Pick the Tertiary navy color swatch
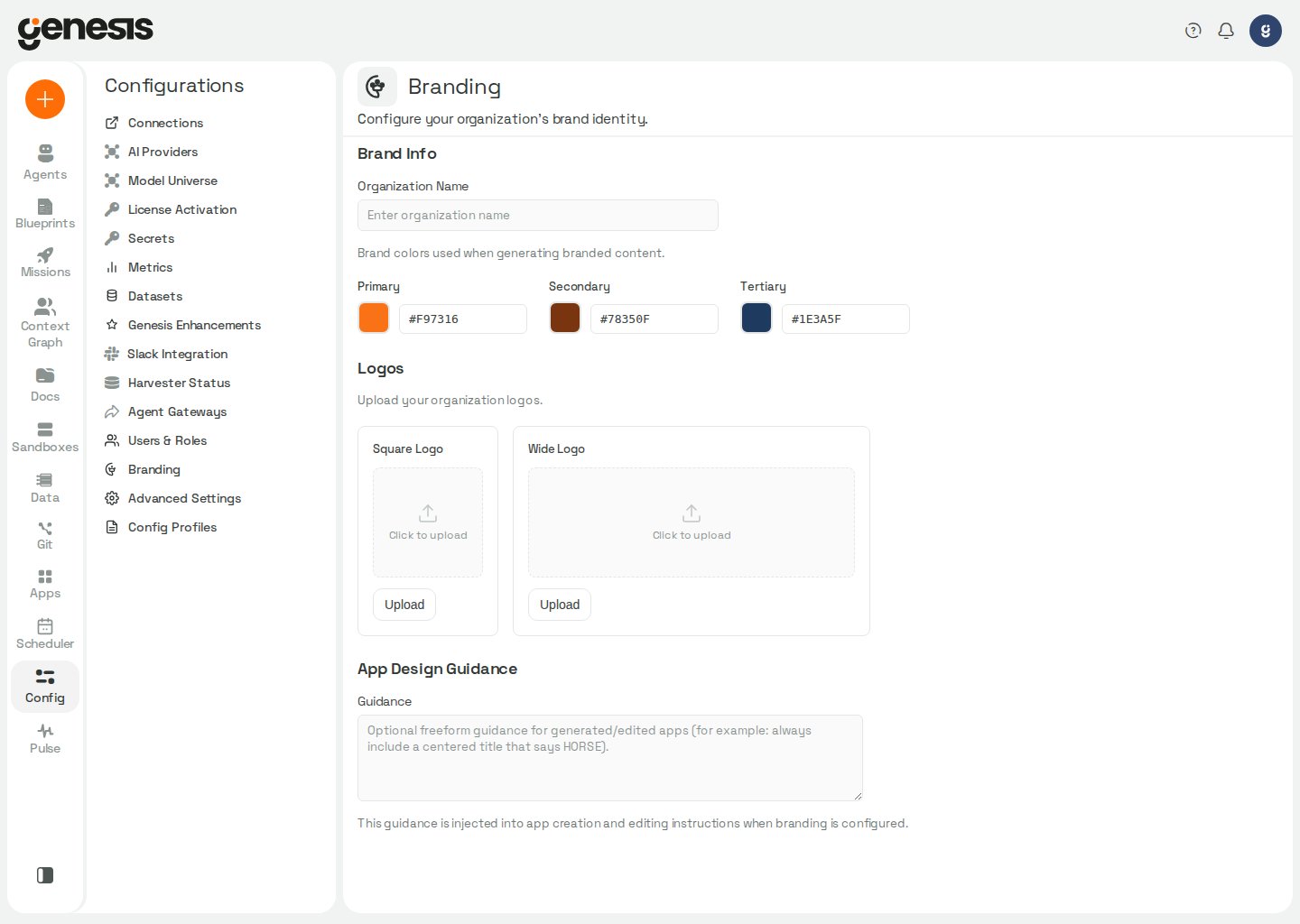 (757, 318)
